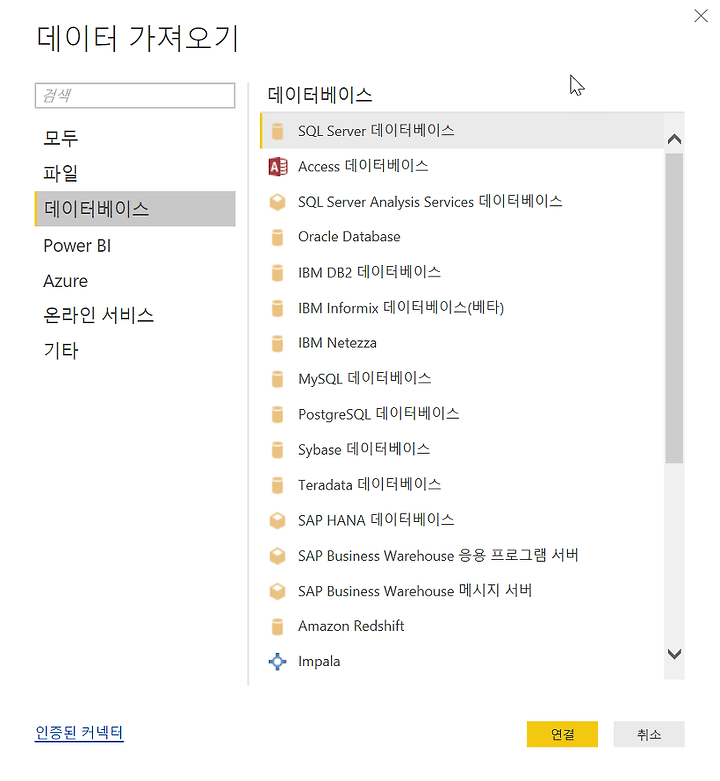Click the PostgreSQL database icon

click(277, 414)
